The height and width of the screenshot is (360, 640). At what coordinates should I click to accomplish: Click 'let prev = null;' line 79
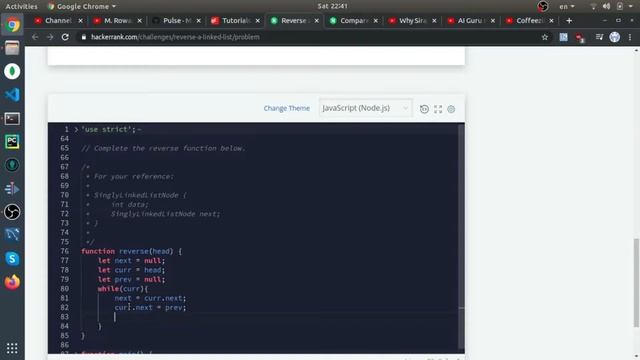tap(131, 279)
